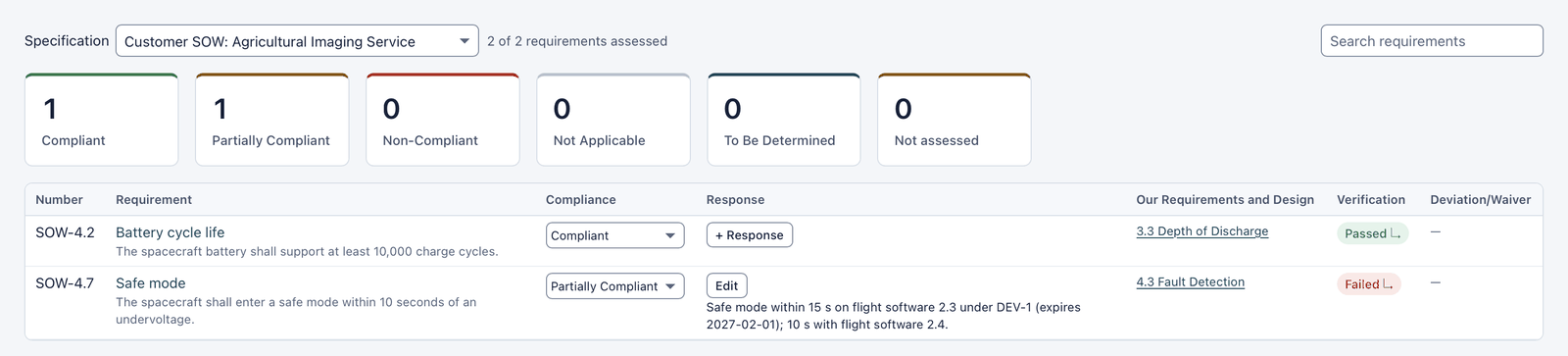Click the 10,000 charge cycles description
The image size is (1568, 356).
[x=307, y=252]
